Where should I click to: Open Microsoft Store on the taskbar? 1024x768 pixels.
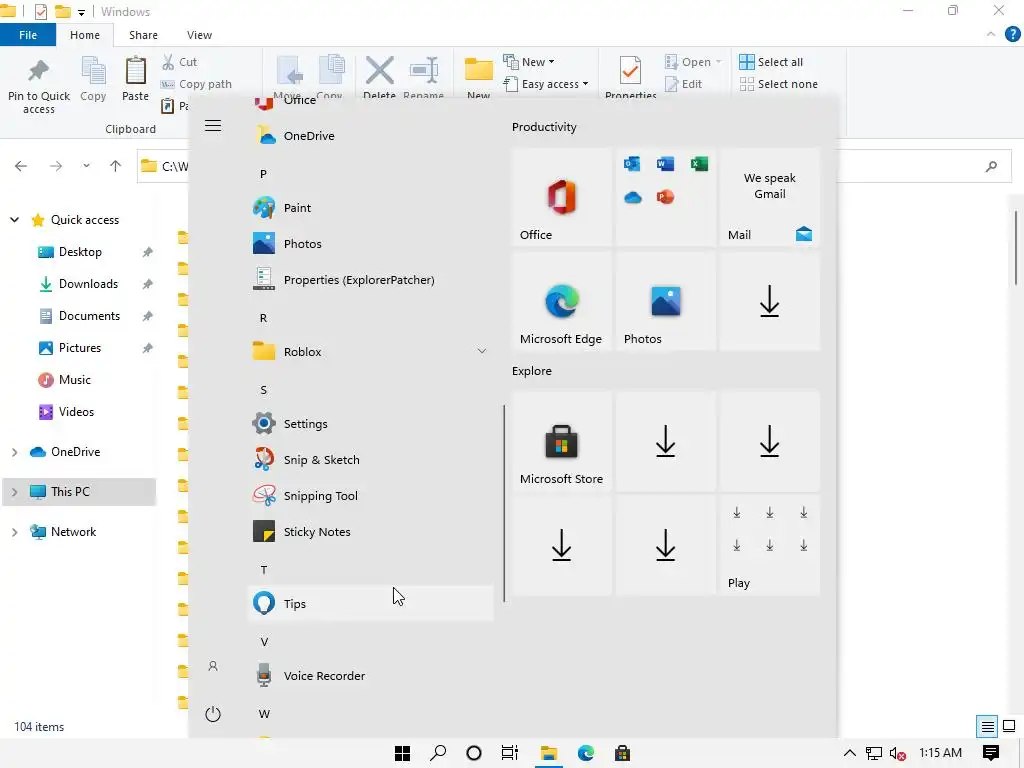pyautogui.click(x=622, y=753)
